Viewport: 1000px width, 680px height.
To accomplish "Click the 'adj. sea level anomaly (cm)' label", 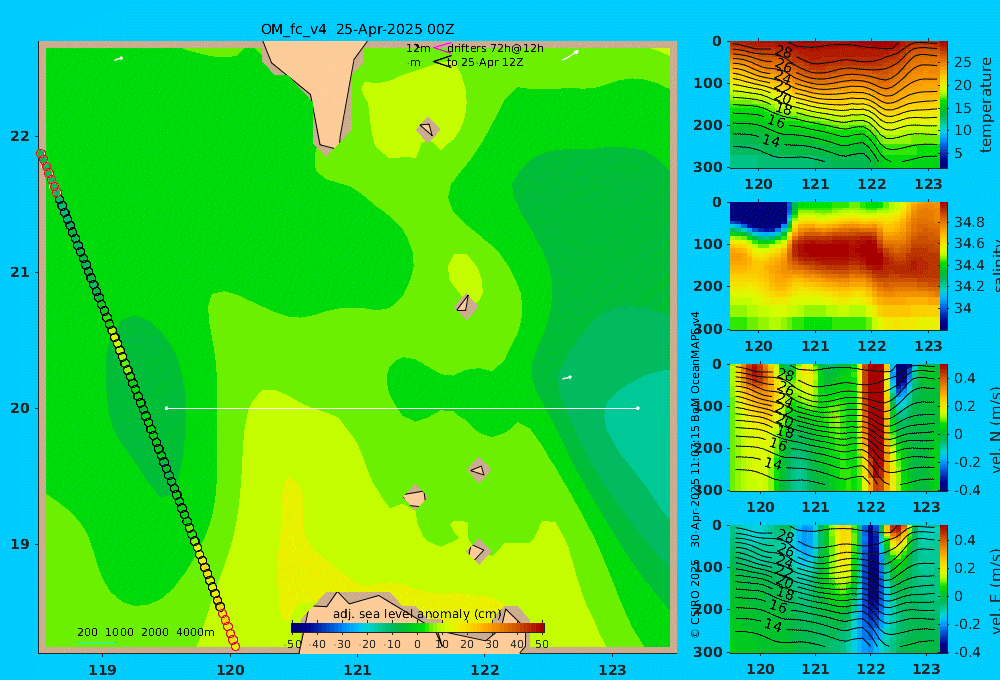I will click(x=417, y=614).
